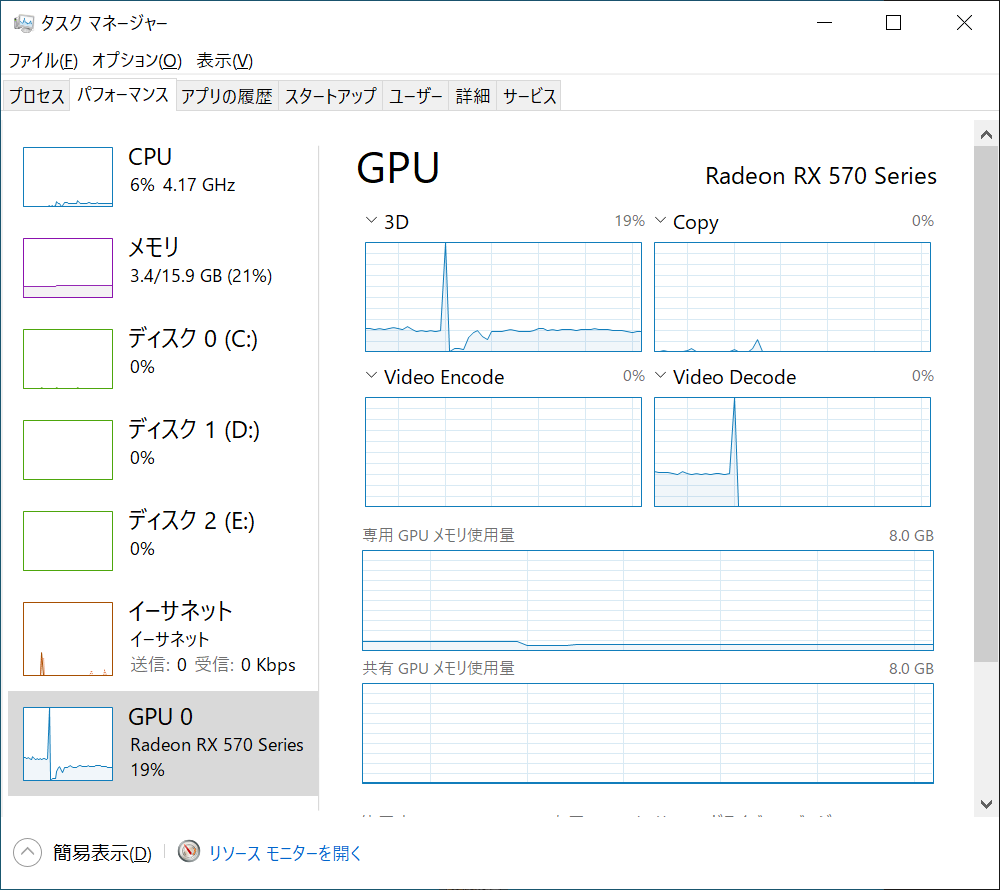Click the Resource Monitor icon
Viewport: 1000px width, 890px height.
(x=189, y=852)
